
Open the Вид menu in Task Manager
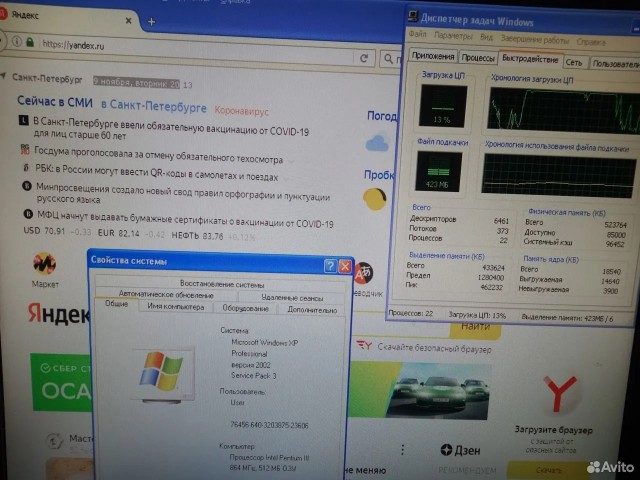pos(486,37)
